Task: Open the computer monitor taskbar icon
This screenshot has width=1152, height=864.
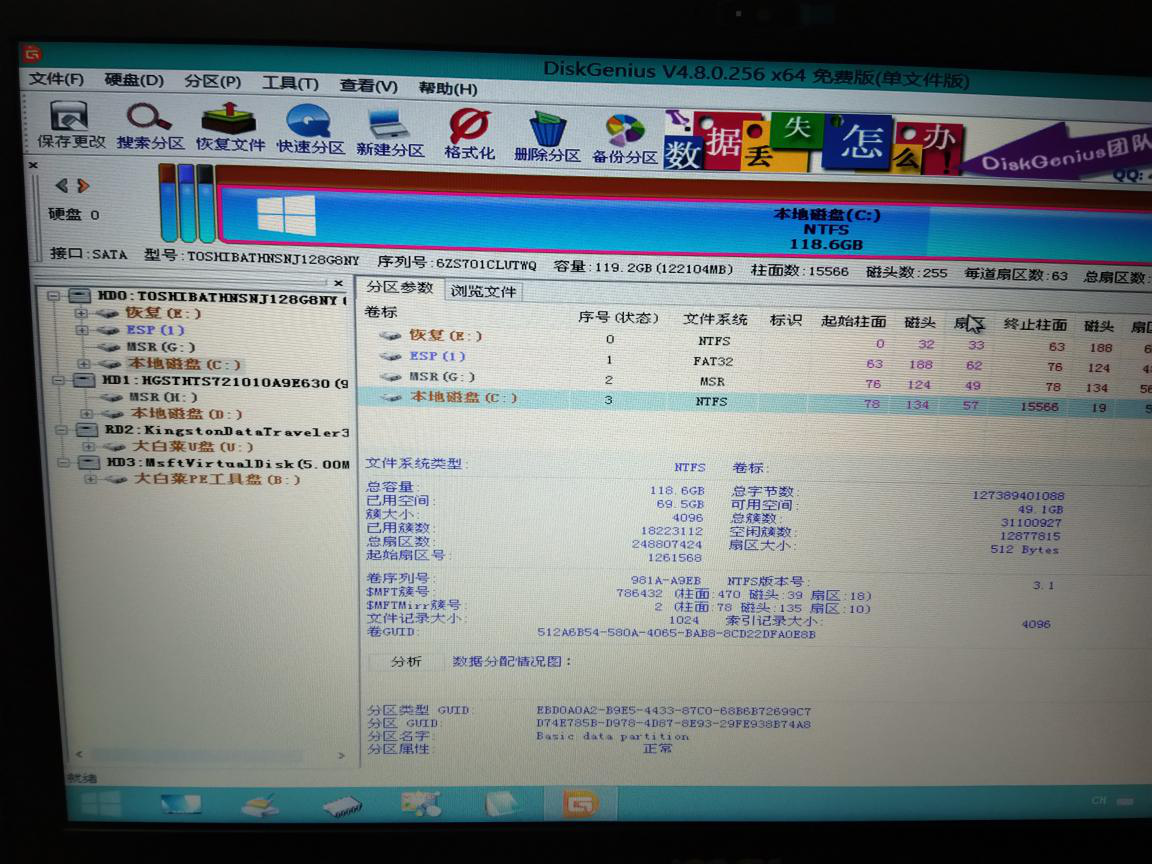Action: 181,804
